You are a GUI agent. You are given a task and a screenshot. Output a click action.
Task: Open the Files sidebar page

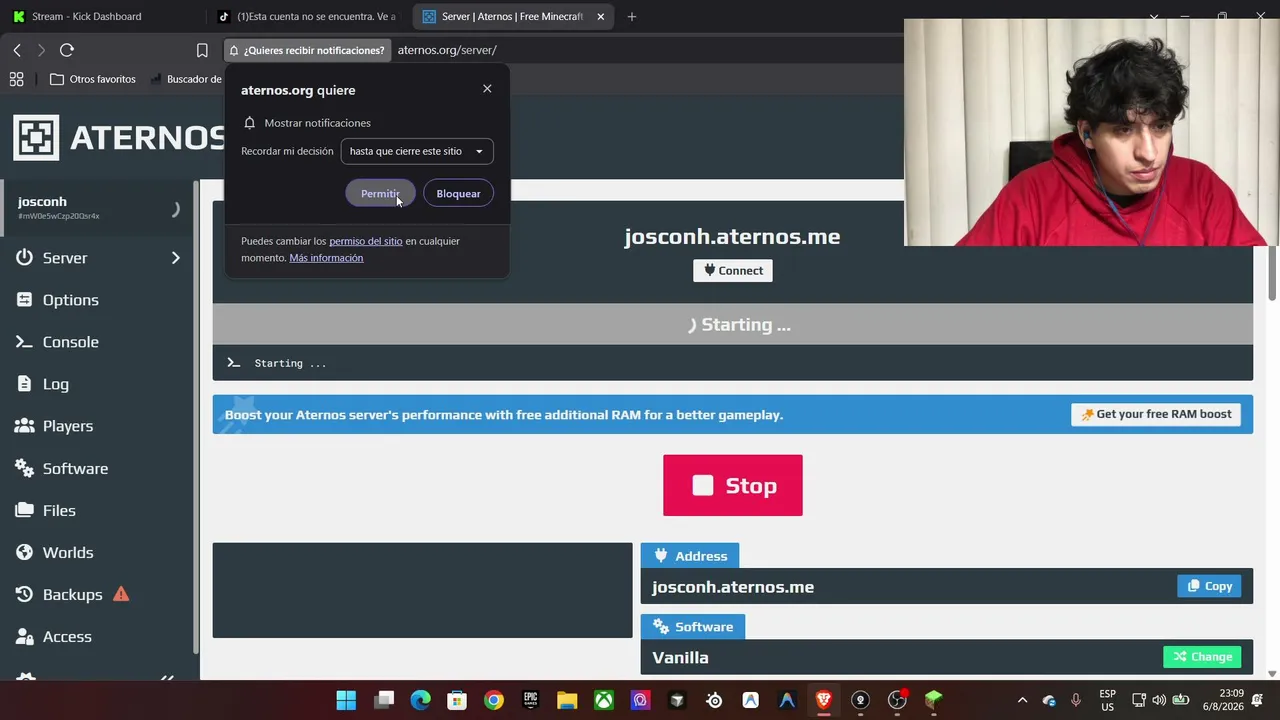click(59, 510)
